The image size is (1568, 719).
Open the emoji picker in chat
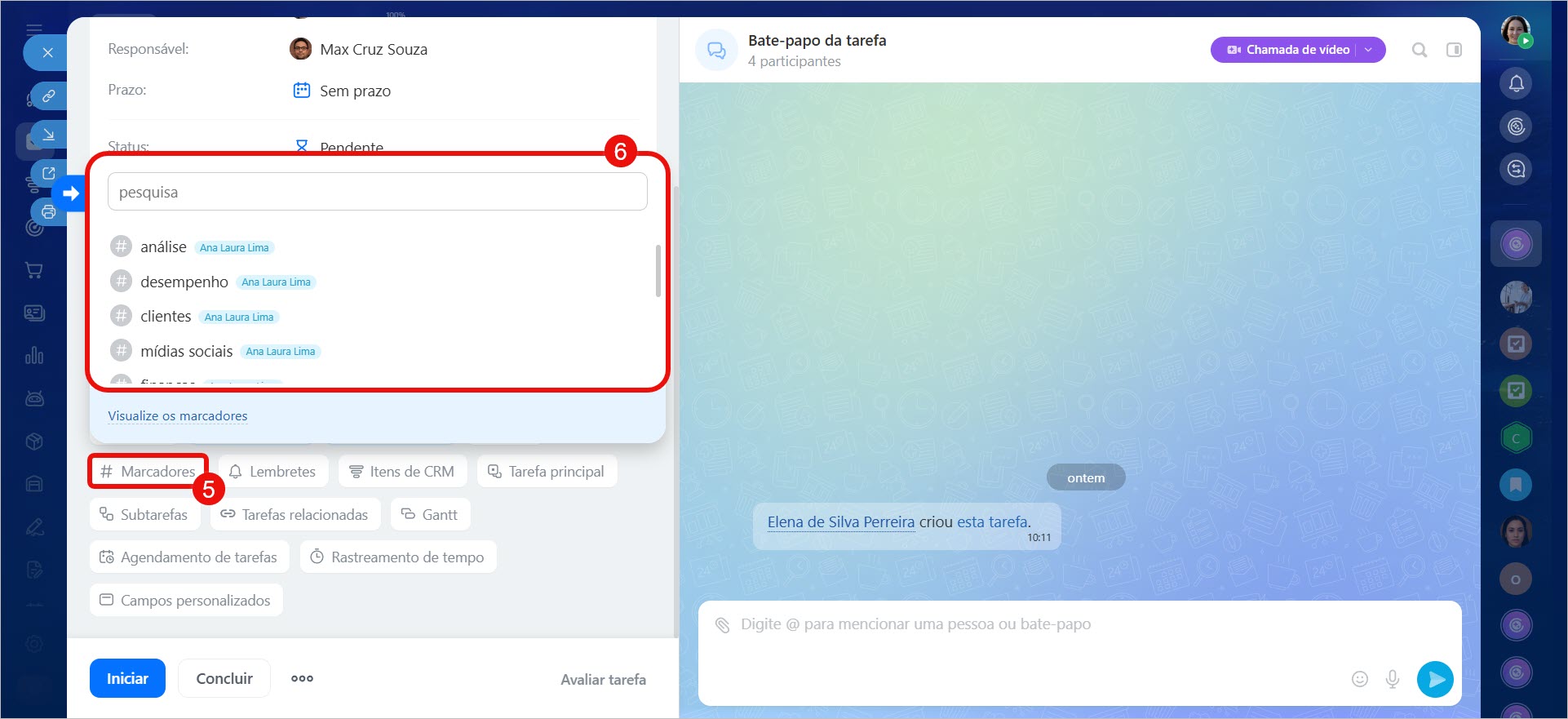(1359, 679)
